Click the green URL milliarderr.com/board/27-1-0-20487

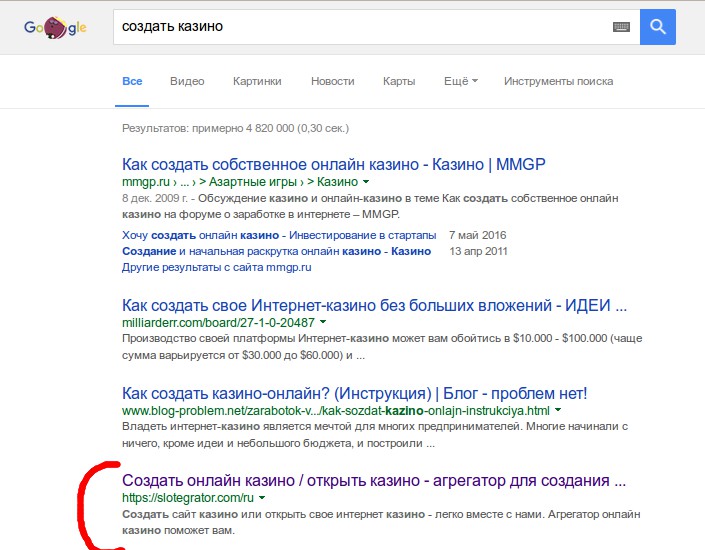(218, 322)
